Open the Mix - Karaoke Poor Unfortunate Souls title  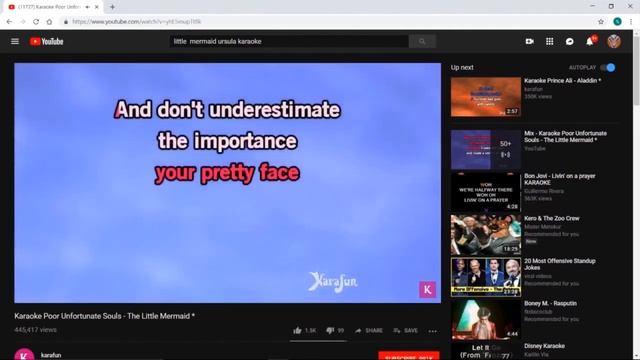click(565, 137)
